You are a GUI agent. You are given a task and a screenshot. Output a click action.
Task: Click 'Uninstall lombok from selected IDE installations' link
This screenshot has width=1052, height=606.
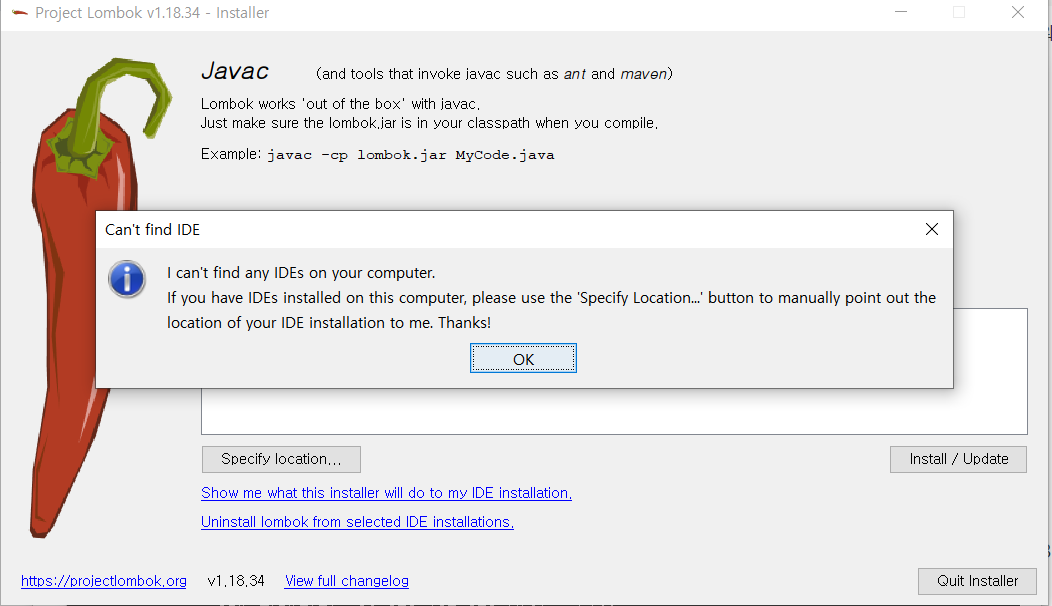[x=358, y=521]
